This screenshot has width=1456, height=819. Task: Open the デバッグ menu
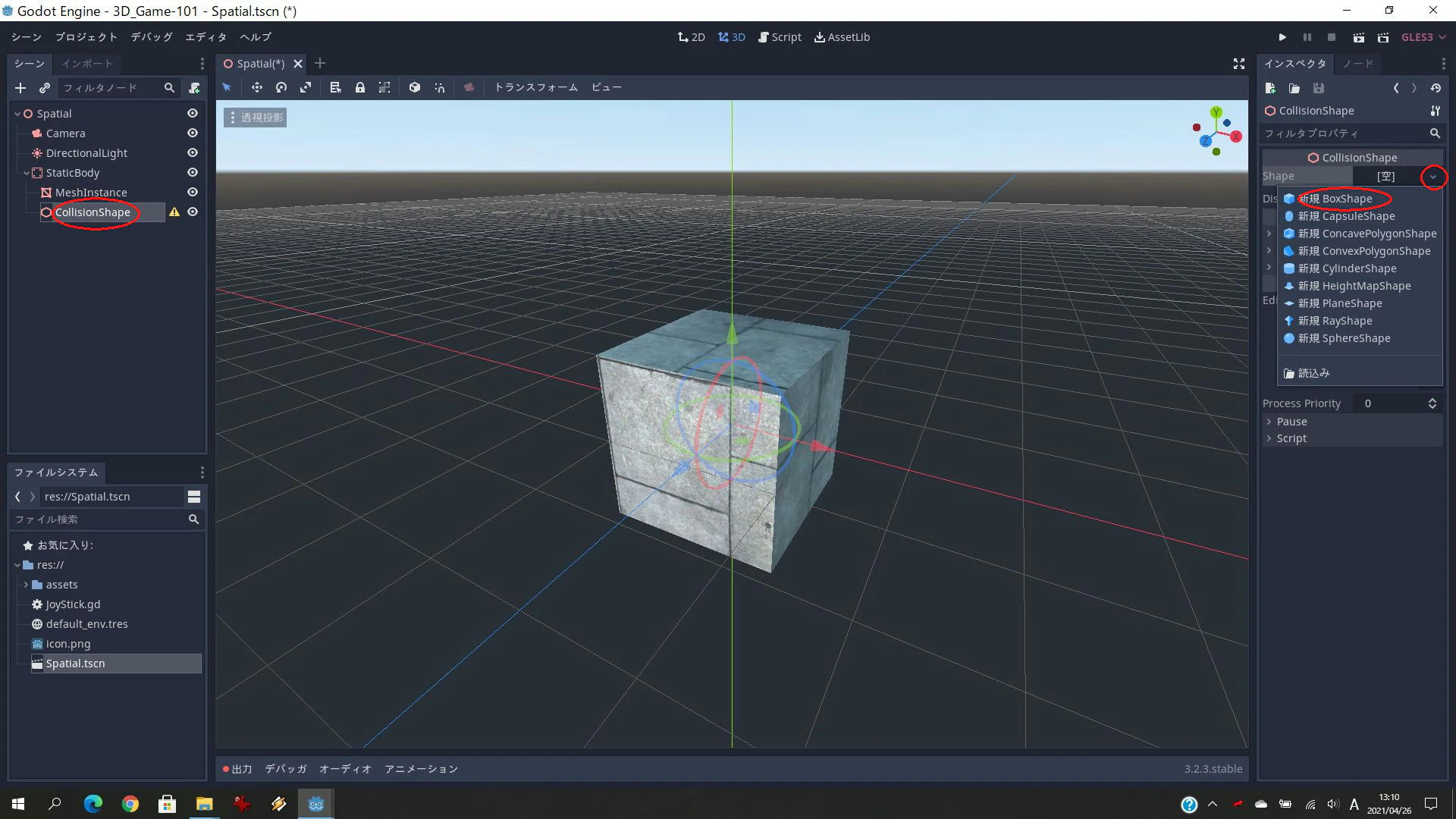[152, 37]
